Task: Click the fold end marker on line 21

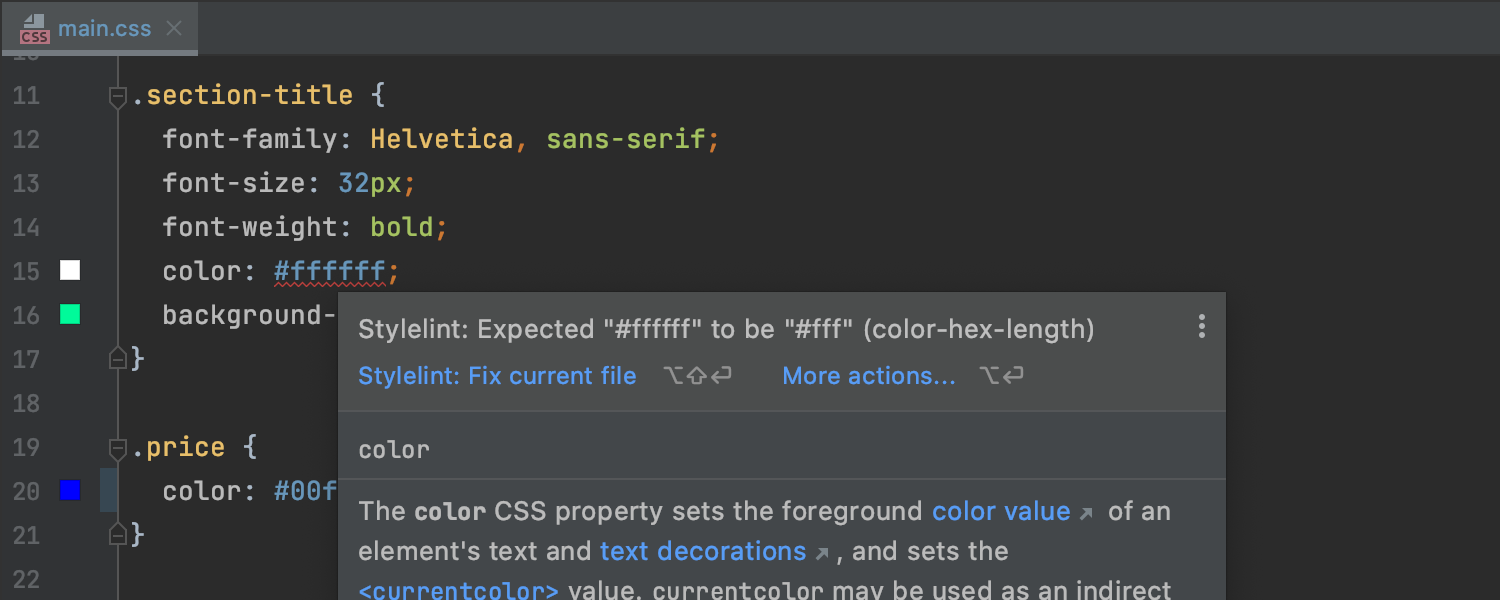Action: (x=118, y=534)
